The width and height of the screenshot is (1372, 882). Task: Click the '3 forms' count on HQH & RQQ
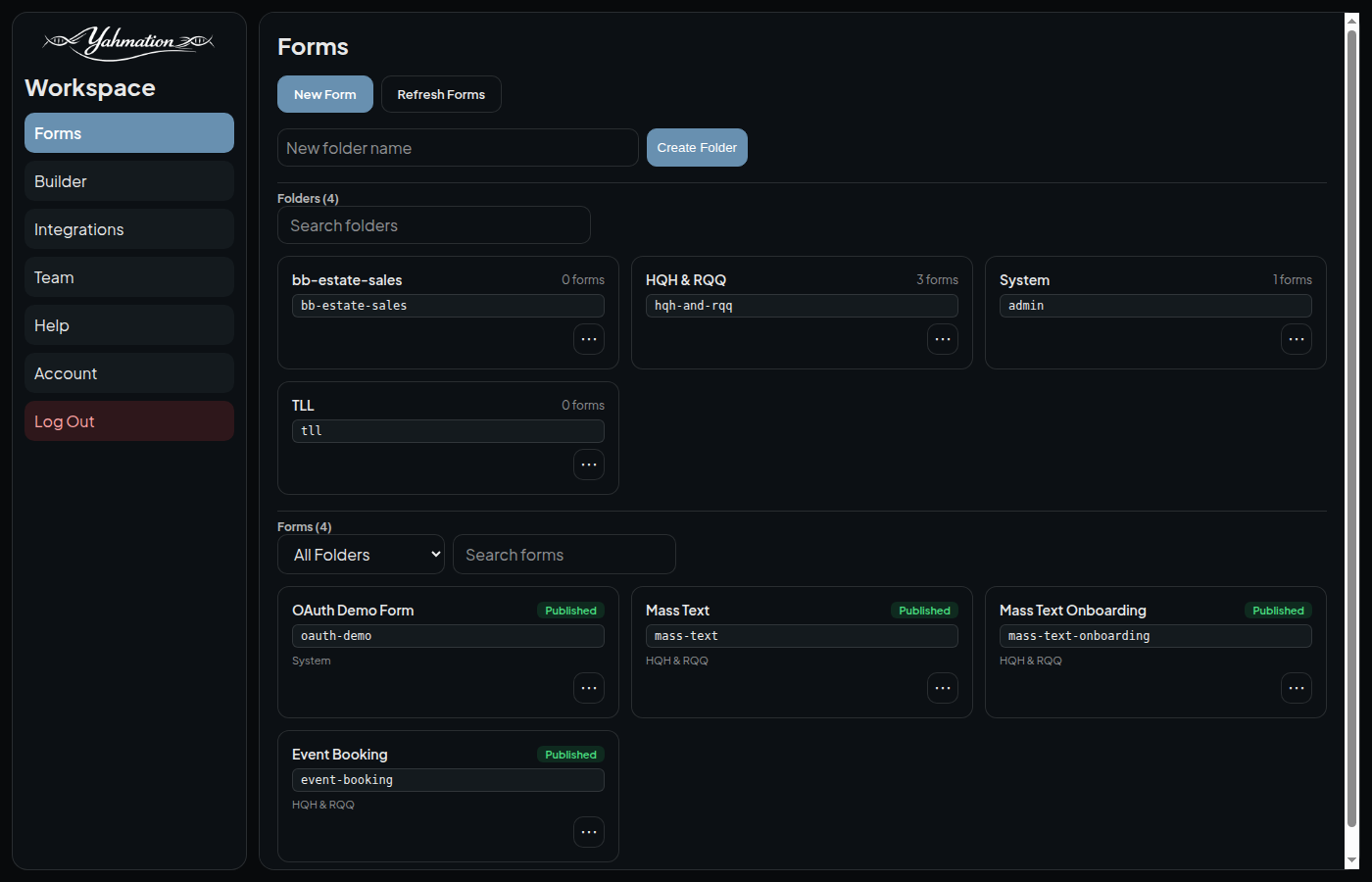click(x=937, y=280)
